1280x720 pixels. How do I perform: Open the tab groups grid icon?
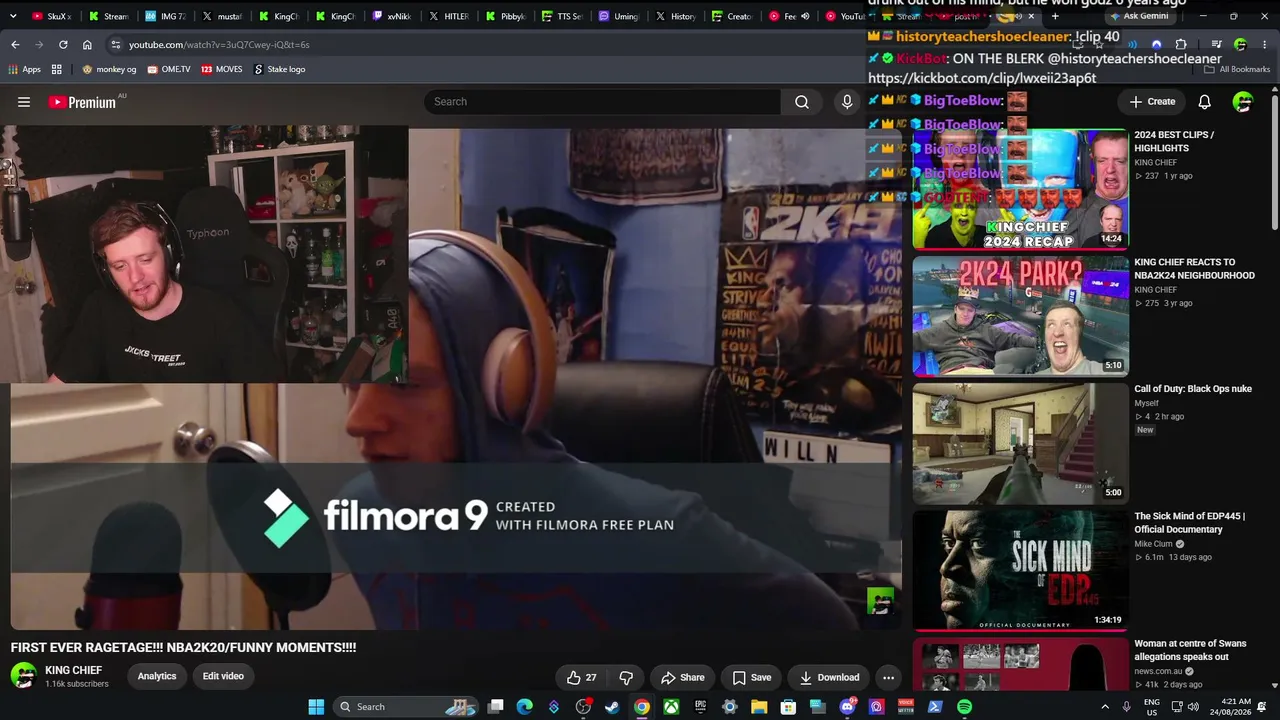tap(57, 69)
